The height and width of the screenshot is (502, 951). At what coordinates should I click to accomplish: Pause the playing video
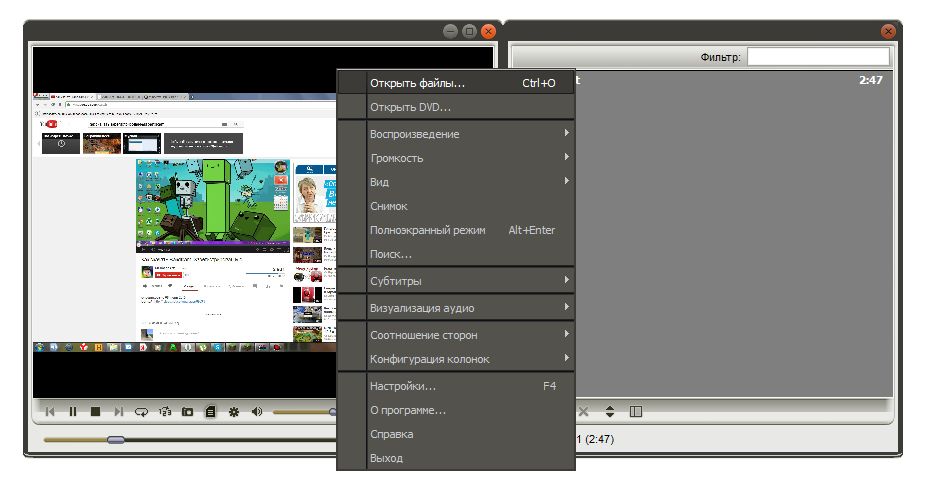[x=73, y=412]
